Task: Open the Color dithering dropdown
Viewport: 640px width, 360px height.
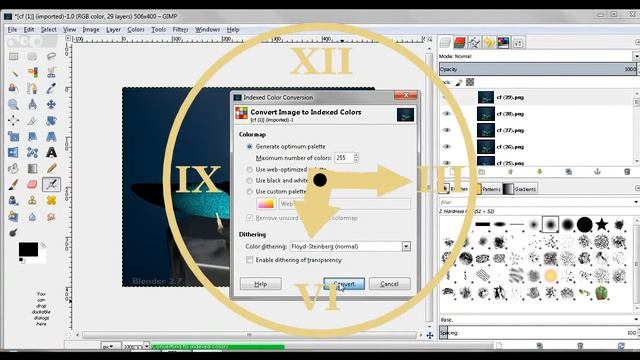Action: tap(406, 247)
